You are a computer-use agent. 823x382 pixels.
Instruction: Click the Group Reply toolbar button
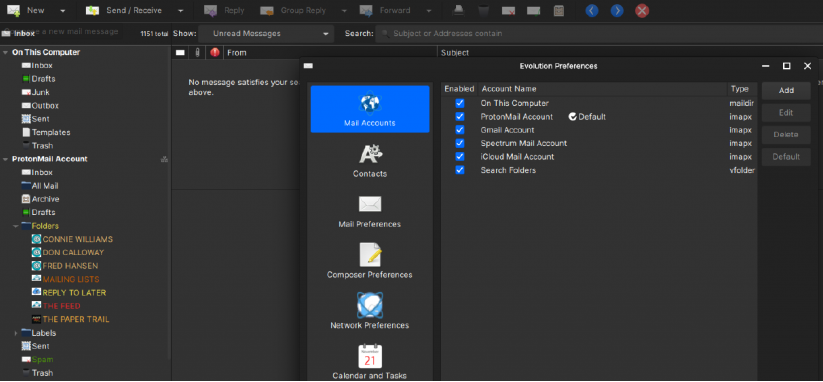293,10
